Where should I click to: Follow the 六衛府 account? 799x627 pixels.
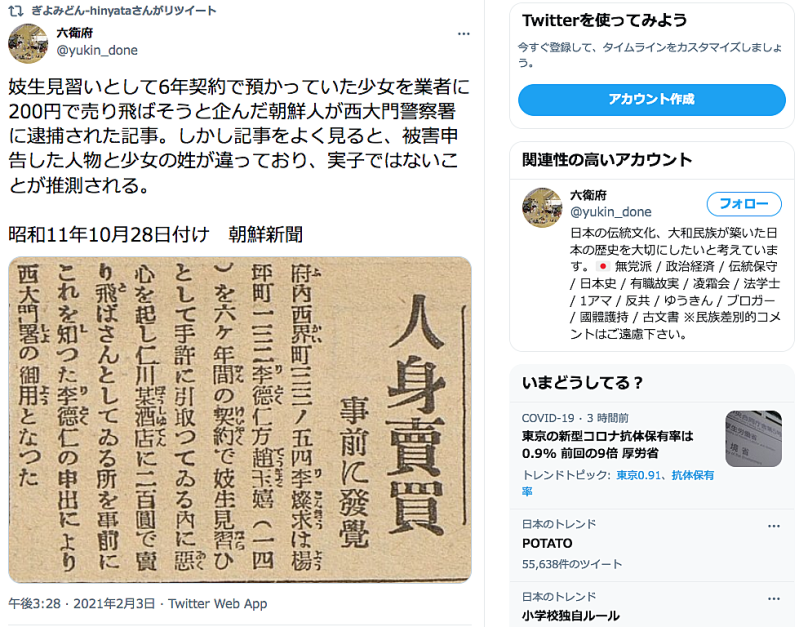[744, 204]
